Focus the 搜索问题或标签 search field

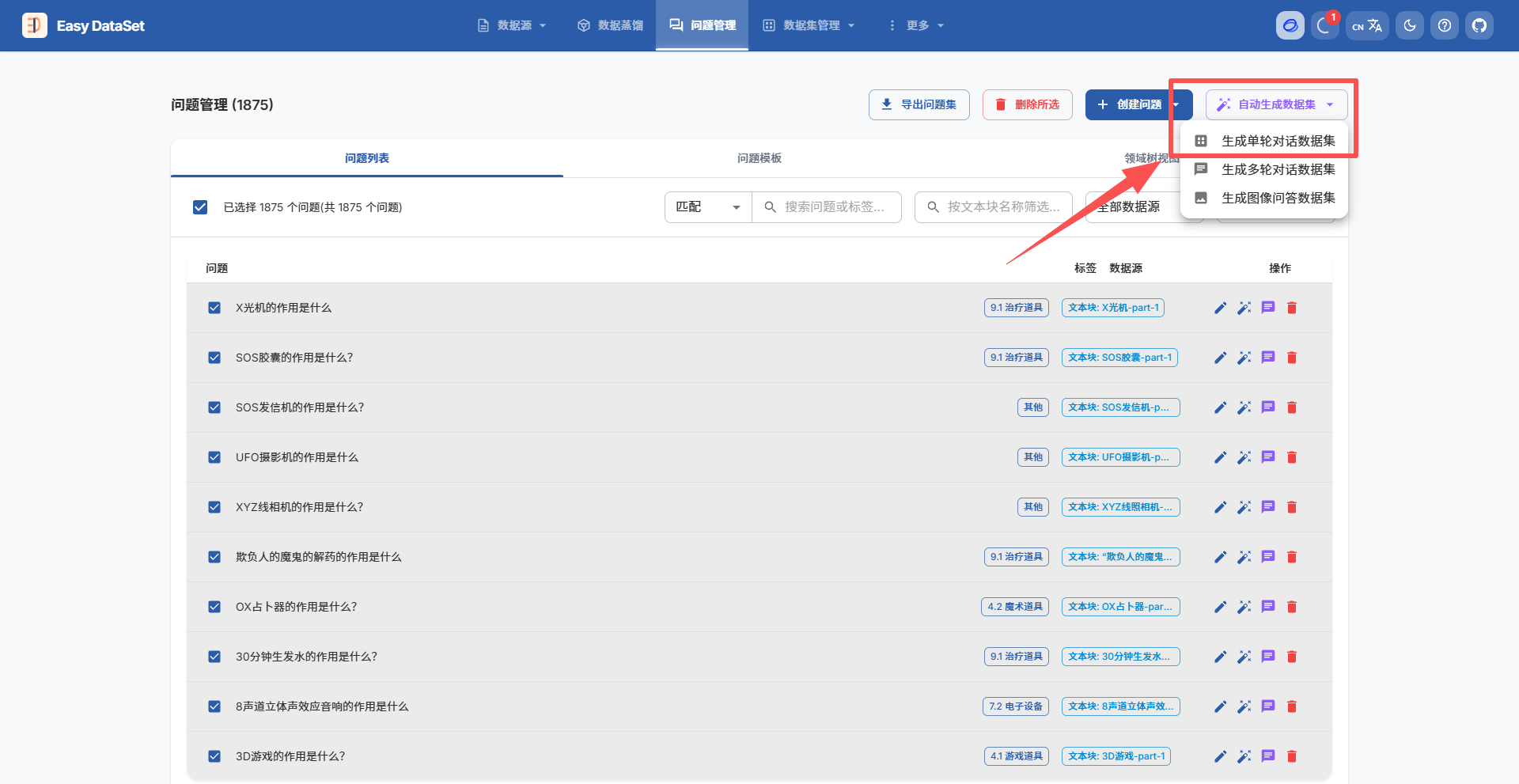[x=827, y=207]
